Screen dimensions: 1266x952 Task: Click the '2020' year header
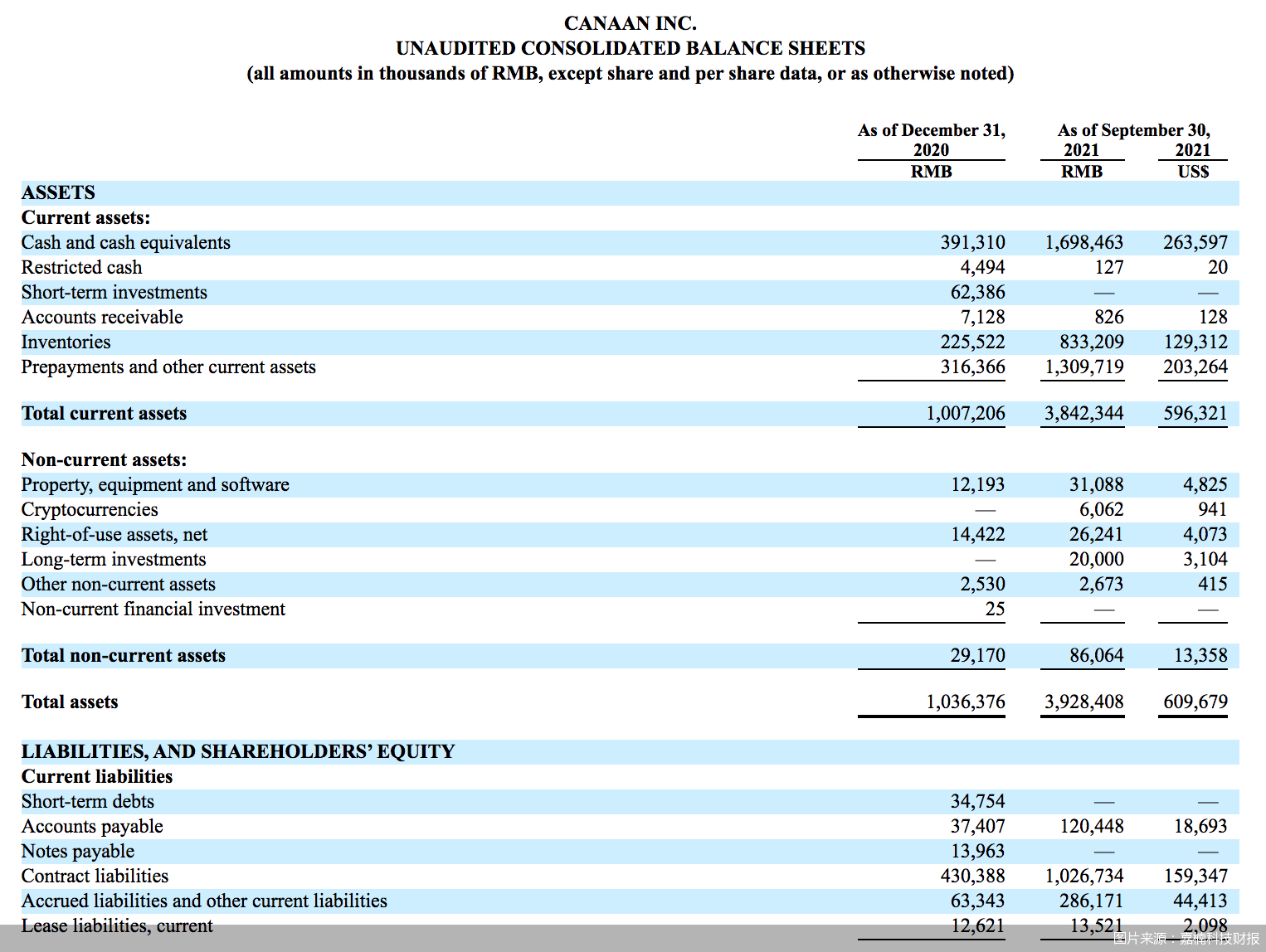[932, 150]
